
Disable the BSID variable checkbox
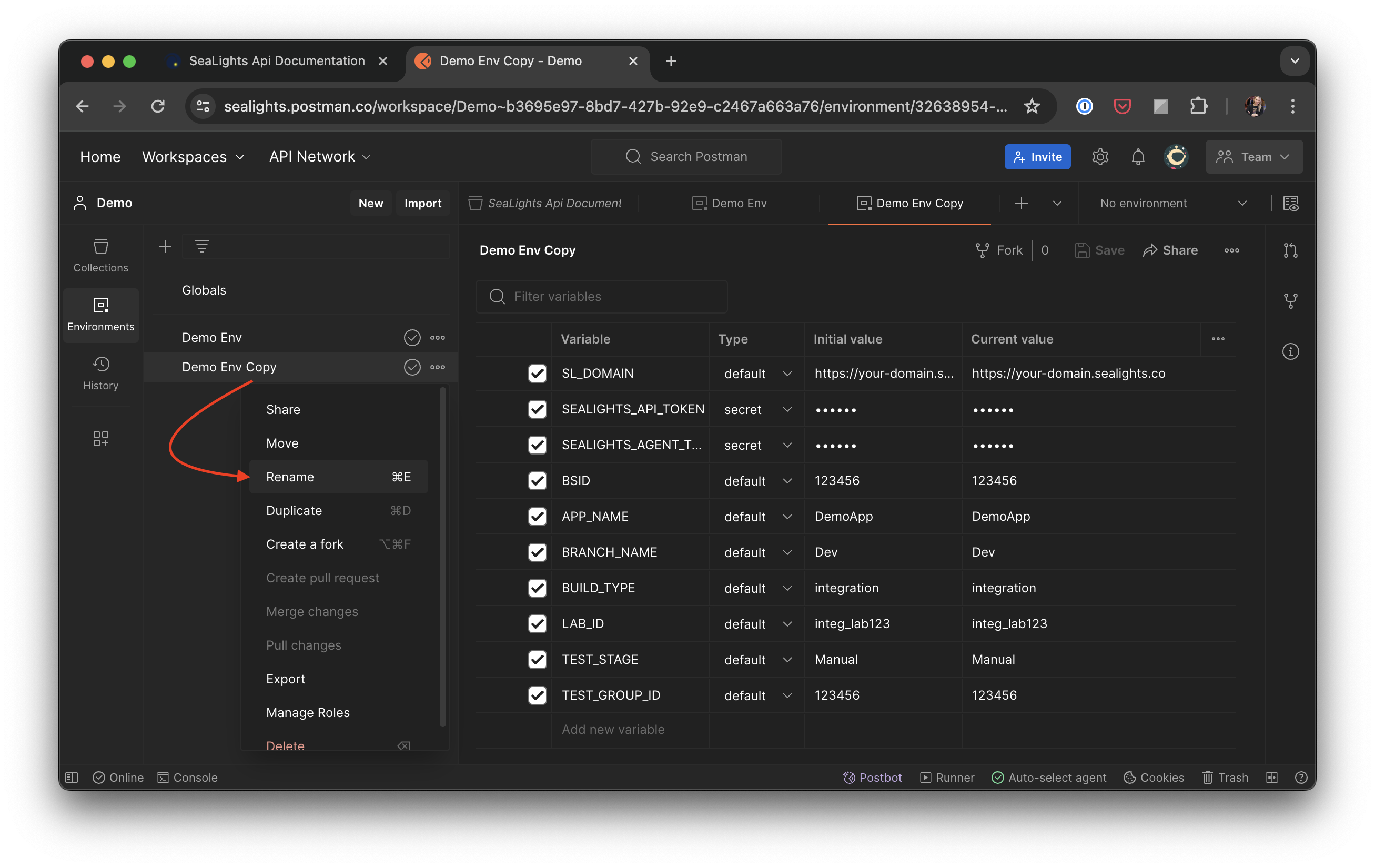tap(537, 481)
